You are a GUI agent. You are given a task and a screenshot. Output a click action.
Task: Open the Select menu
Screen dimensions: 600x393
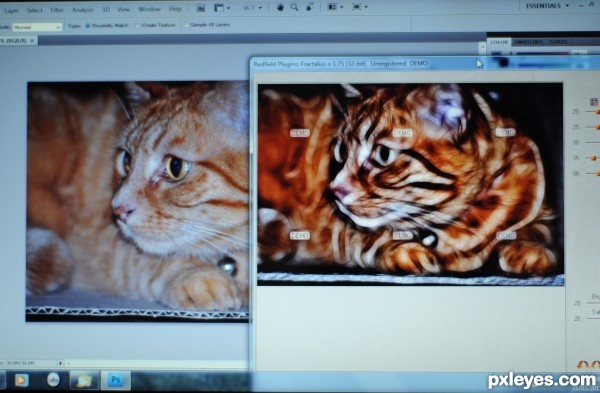click(x=34, y=10)
